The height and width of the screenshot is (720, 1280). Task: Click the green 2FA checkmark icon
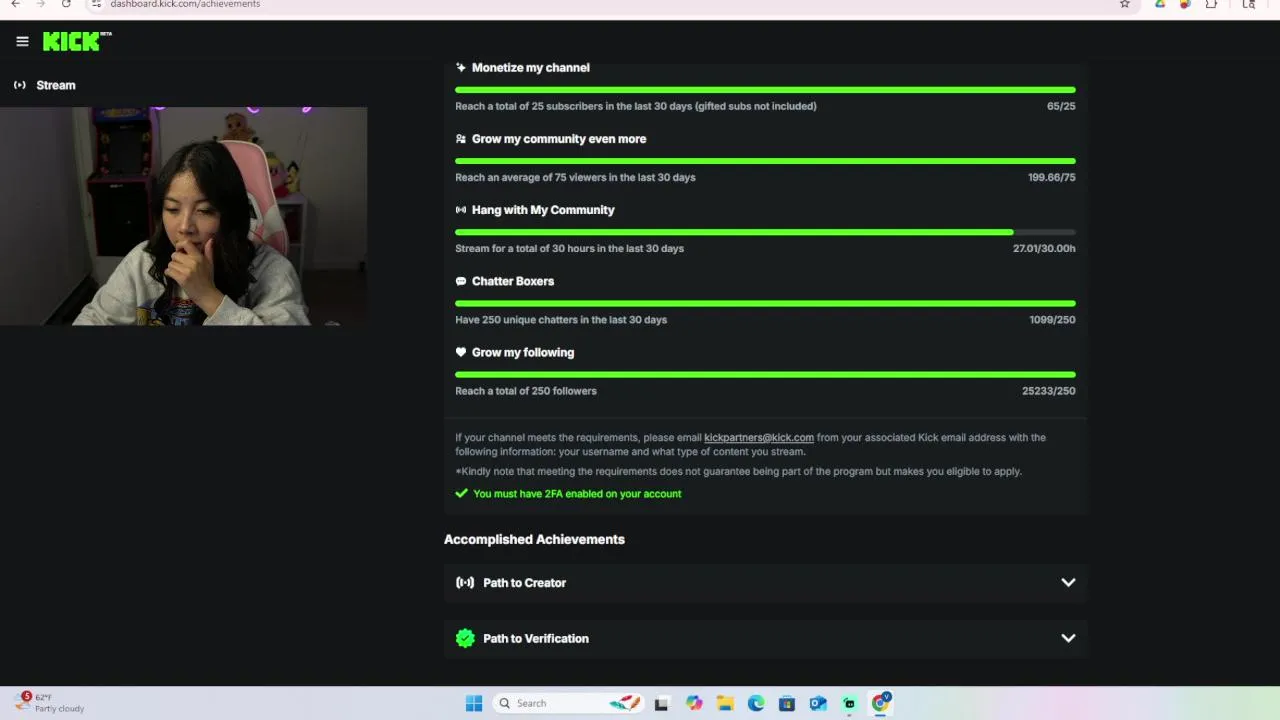coord(461,494)
